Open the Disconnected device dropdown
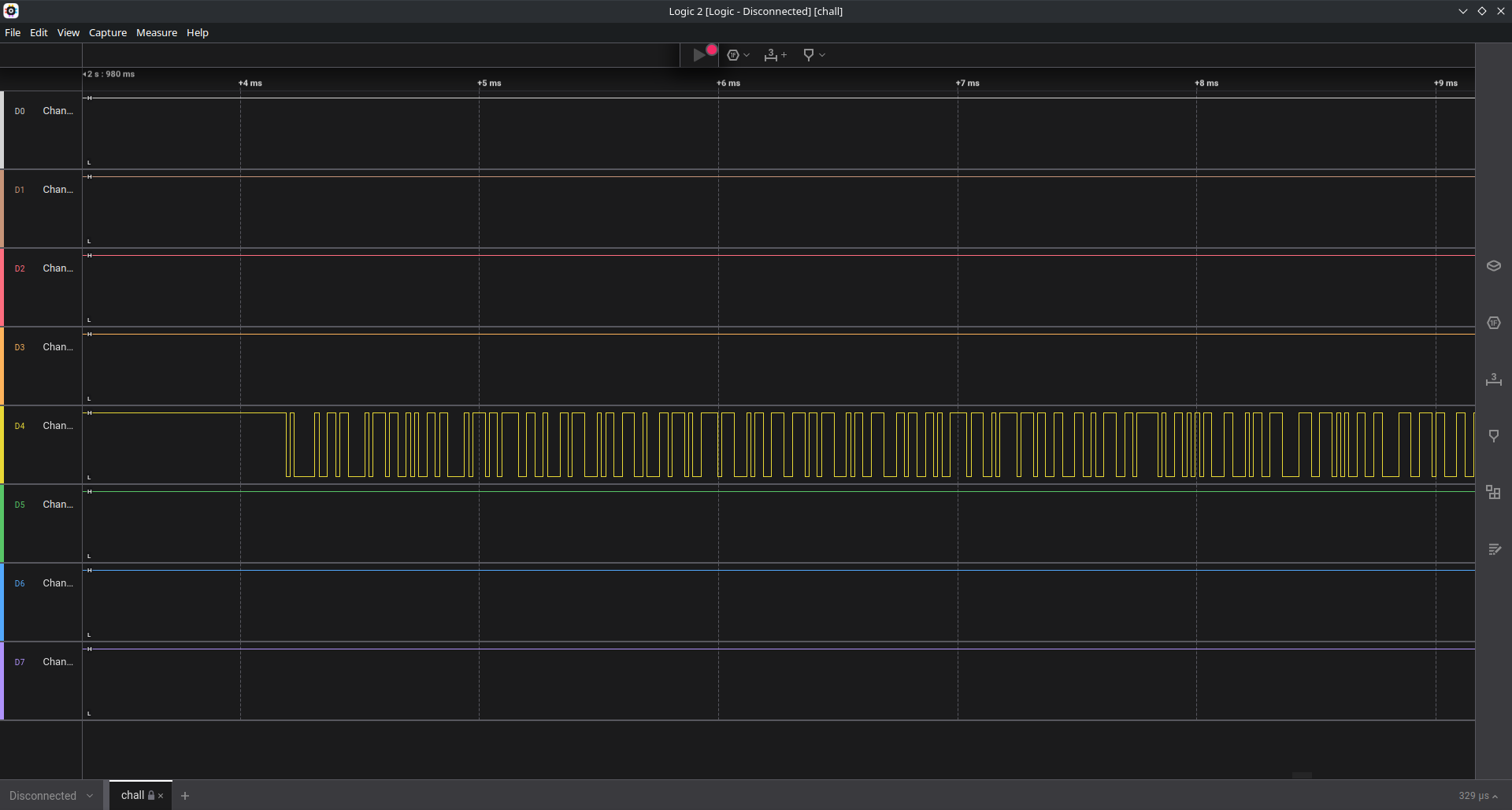 click(51, 796)
